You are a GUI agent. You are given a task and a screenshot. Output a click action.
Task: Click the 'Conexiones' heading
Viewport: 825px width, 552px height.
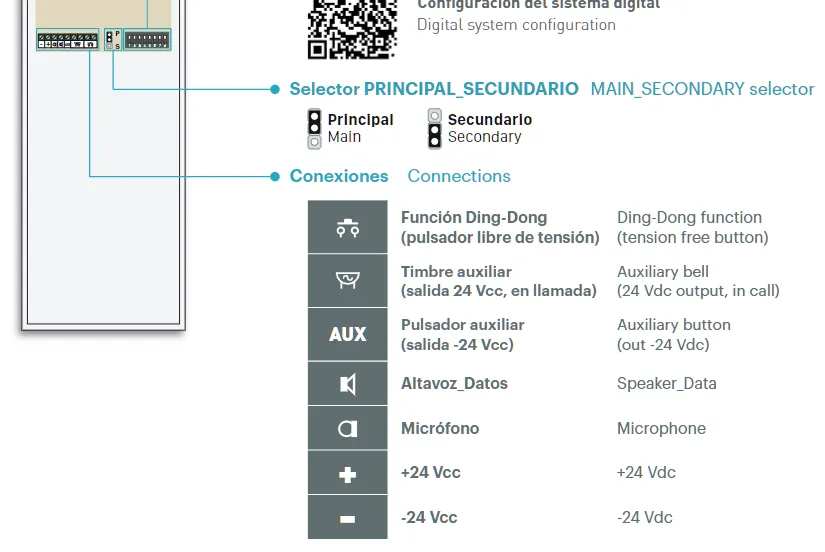coord(339,176)
